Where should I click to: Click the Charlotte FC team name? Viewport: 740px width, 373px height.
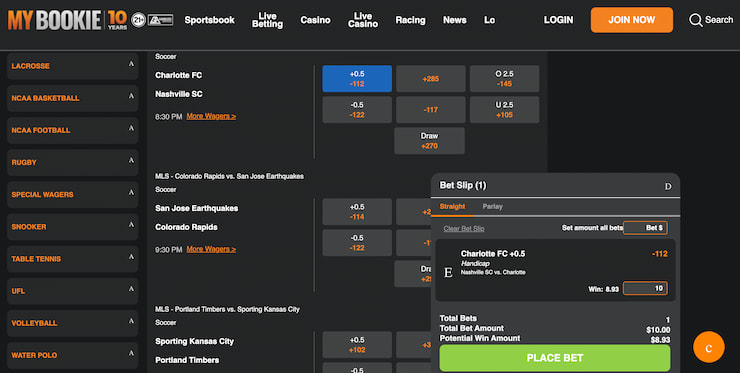pyautogui.click(x=178, y=75)
